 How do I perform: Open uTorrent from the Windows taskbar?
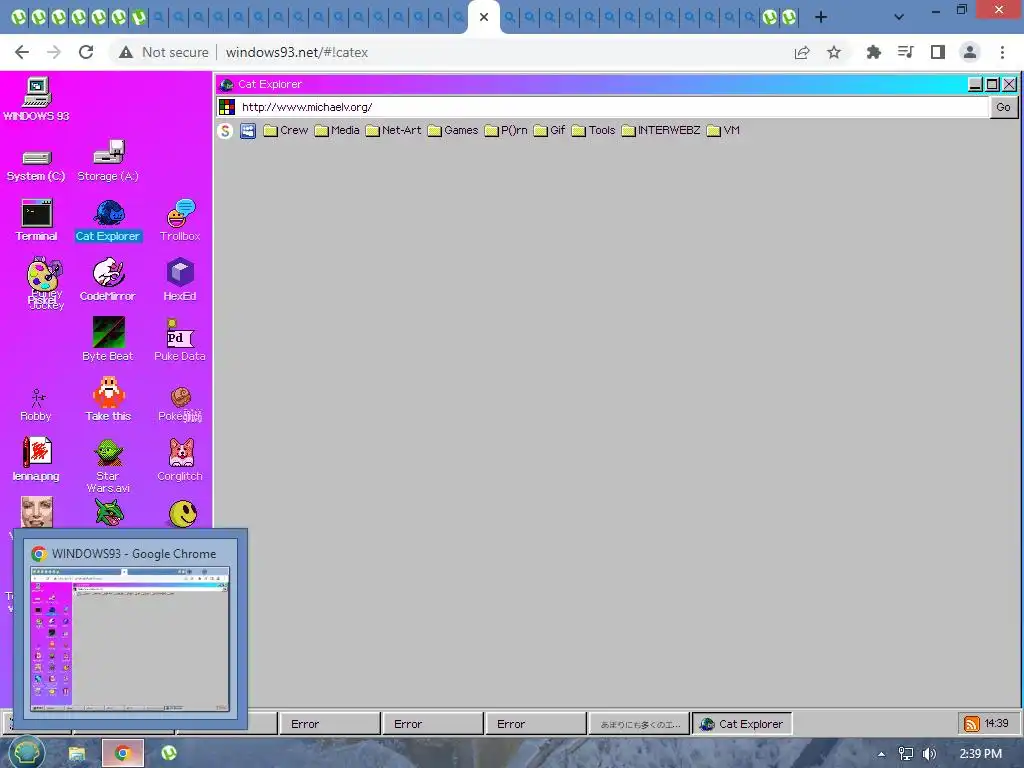point(169,753)
